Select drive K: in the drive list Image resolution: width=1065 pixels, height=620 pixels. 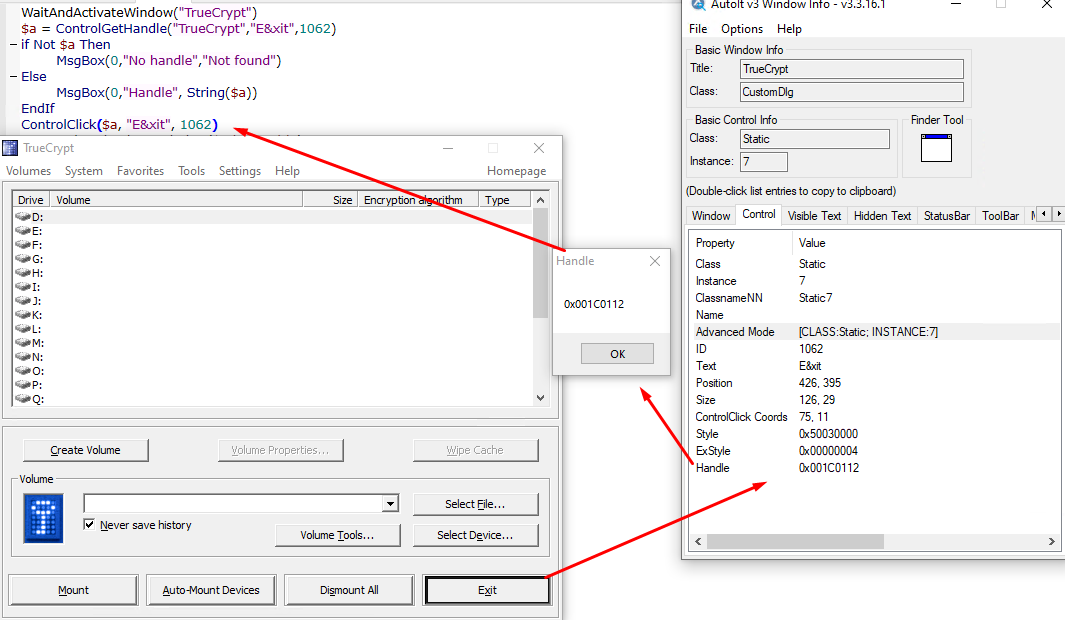[x=272, y=315]
